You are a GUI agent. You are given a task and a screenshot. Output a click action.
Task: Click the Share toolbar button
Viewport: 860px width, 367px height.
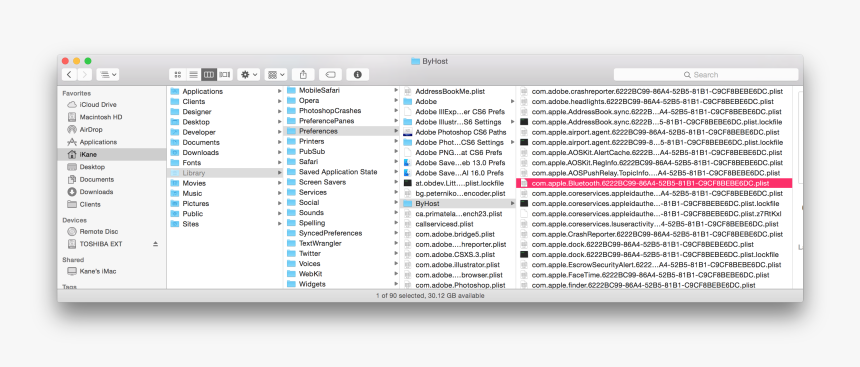(303, 75)
